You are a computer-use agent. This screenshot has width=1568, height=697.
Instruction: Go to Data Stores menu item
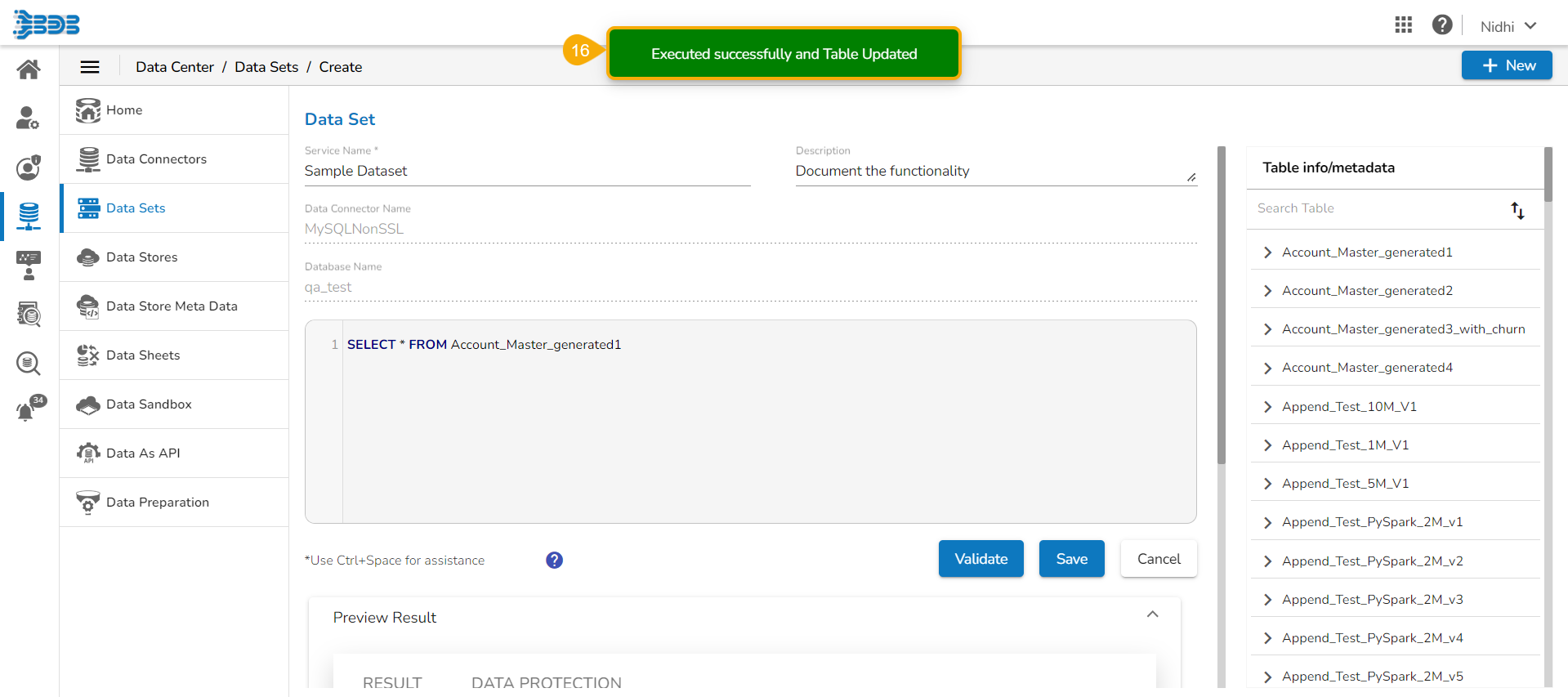point(174,257)
